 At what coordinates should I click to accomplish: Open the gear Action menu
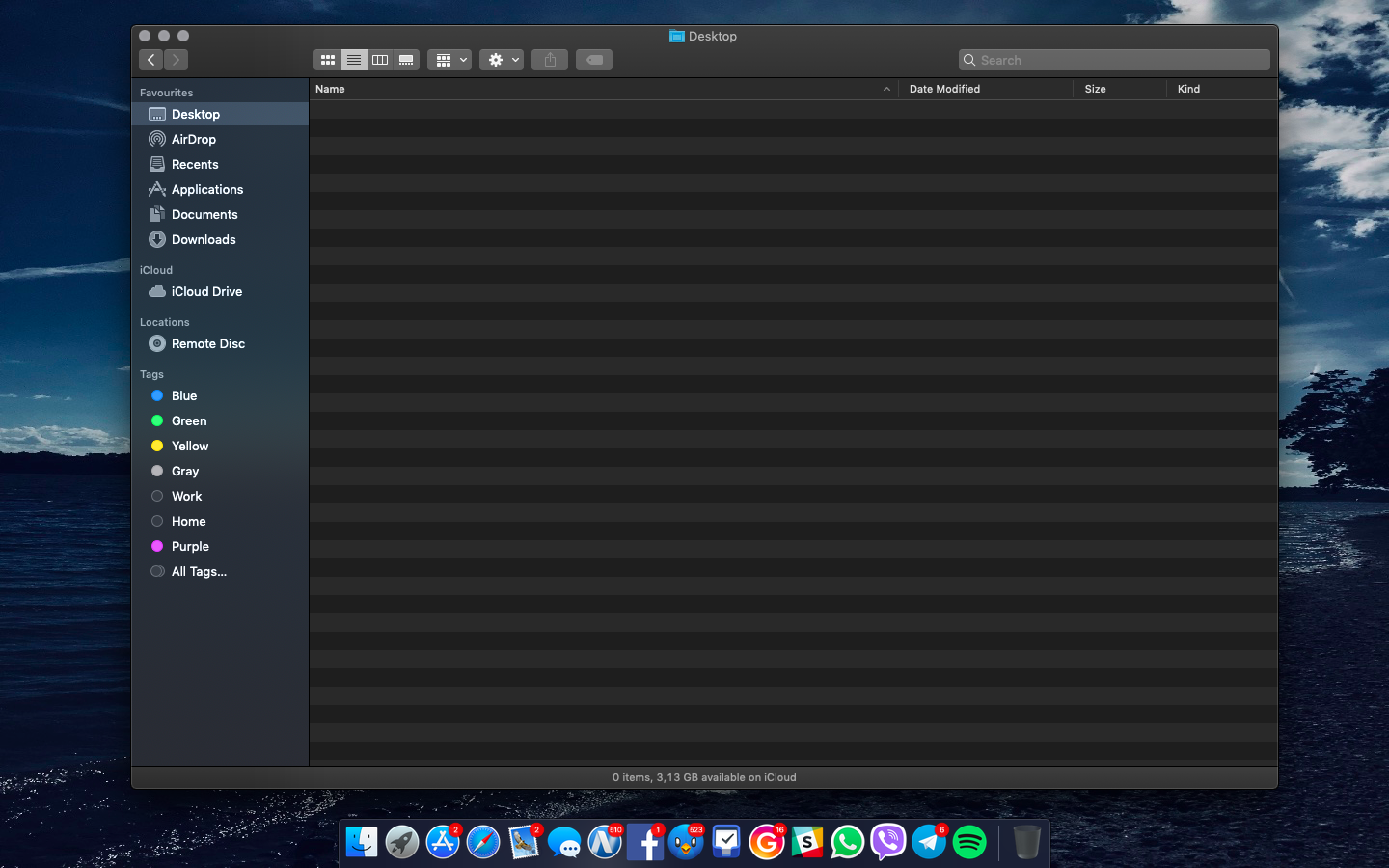pos(502,60)
